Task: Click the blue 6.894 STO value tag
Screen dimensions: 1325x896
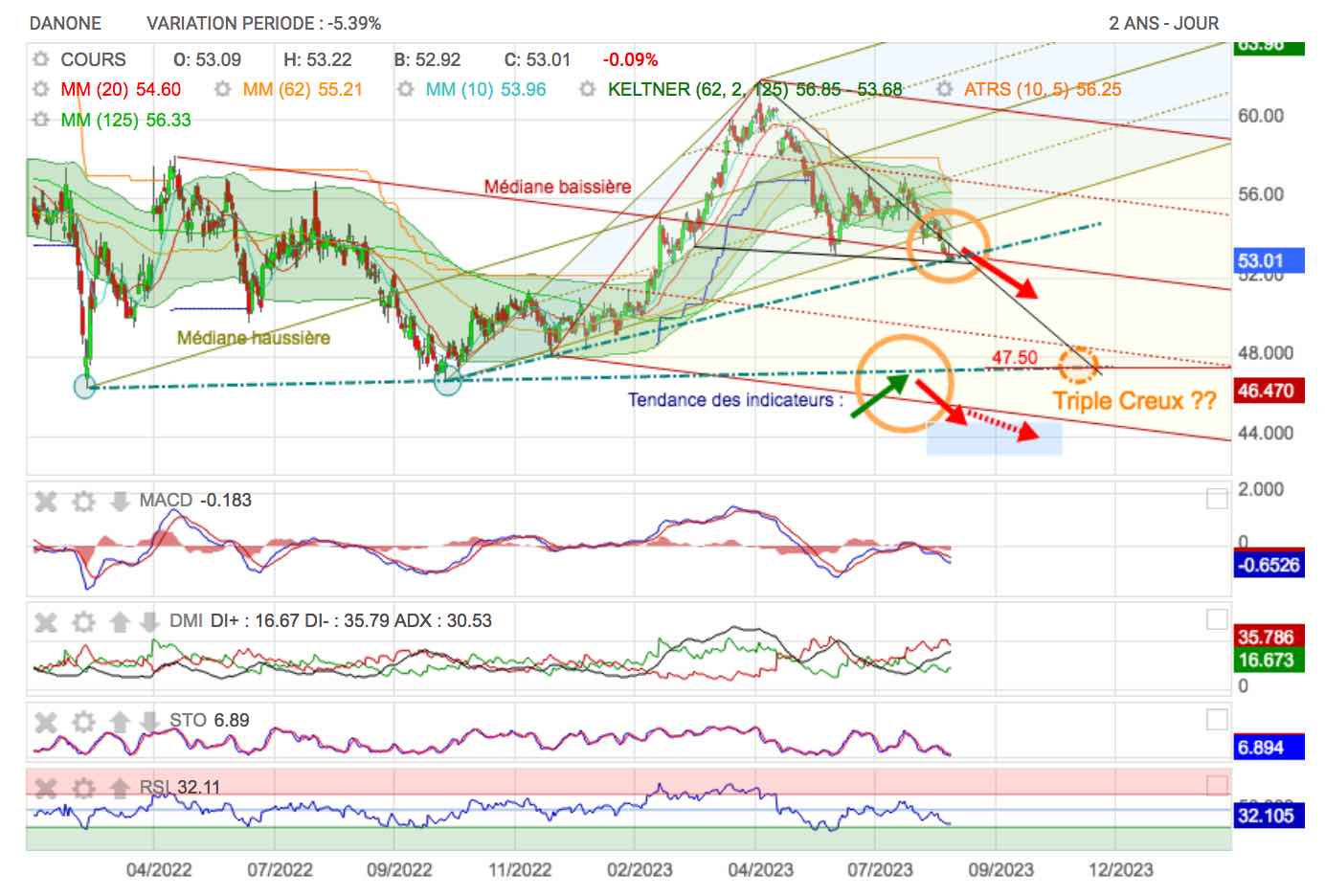Action: (x=1268, y=748)
